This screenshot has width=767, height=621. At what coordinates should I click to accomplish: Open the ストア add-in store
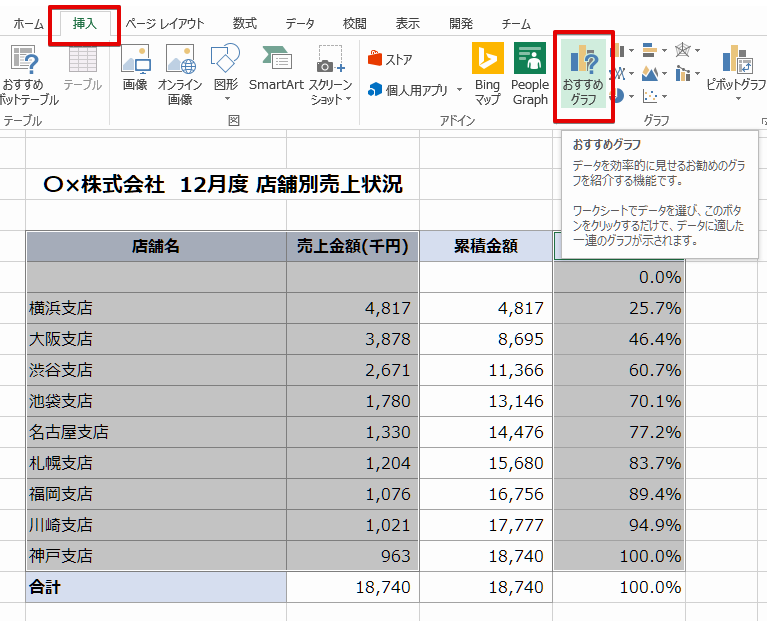tap(390, 59)
